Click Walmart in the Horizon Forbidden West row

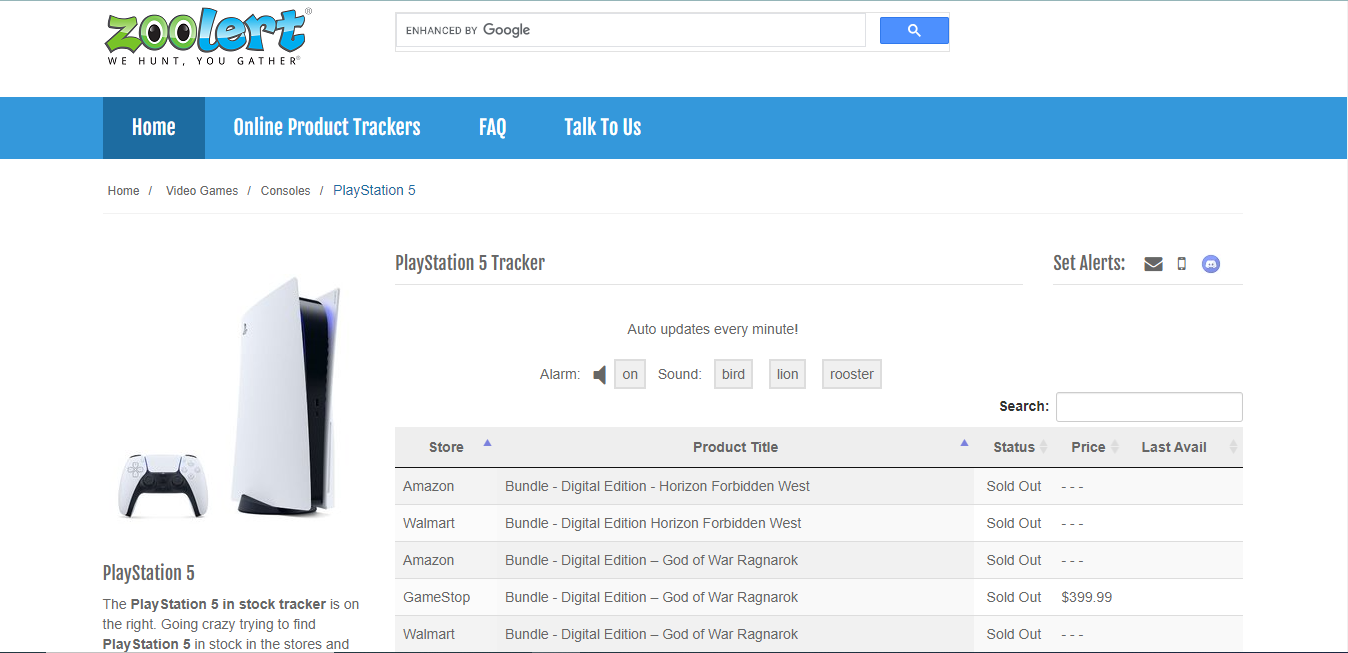point(429,523)
